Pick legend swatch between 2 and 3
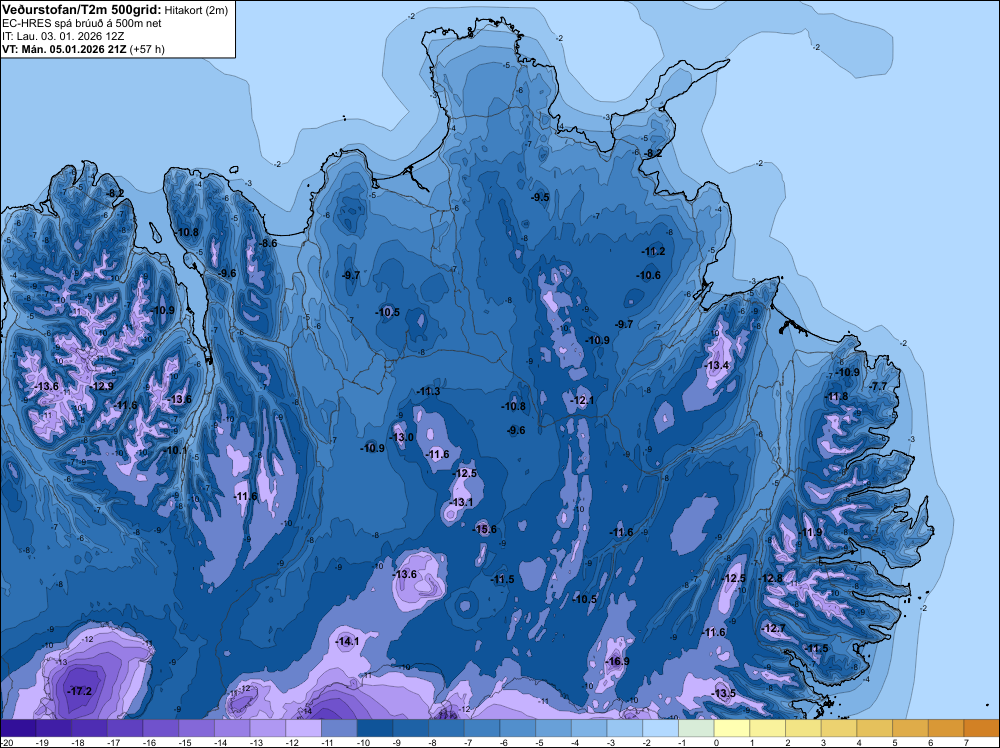Viewport: 1000px width, 748px height. coord(804,728)
